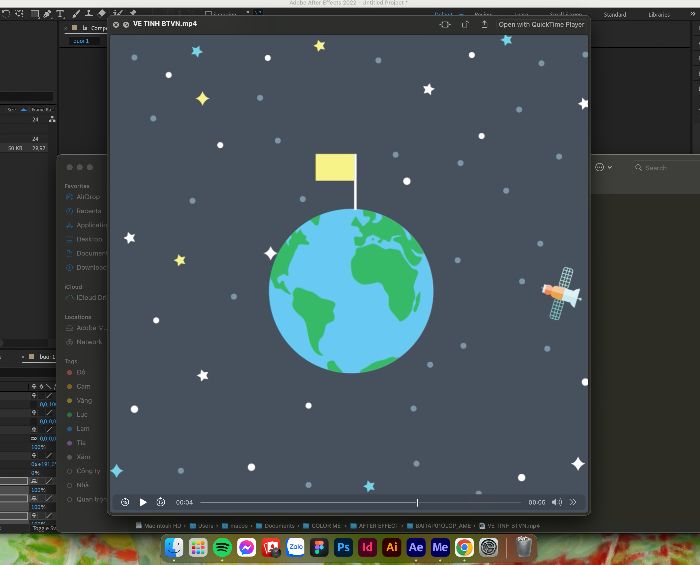
Task: Select the Đỏ red tag
Action: 76,372
